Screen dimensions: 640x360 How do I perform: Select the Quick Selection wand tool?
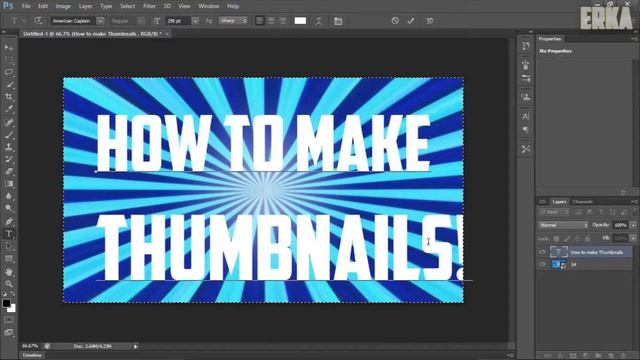point(9,85)
